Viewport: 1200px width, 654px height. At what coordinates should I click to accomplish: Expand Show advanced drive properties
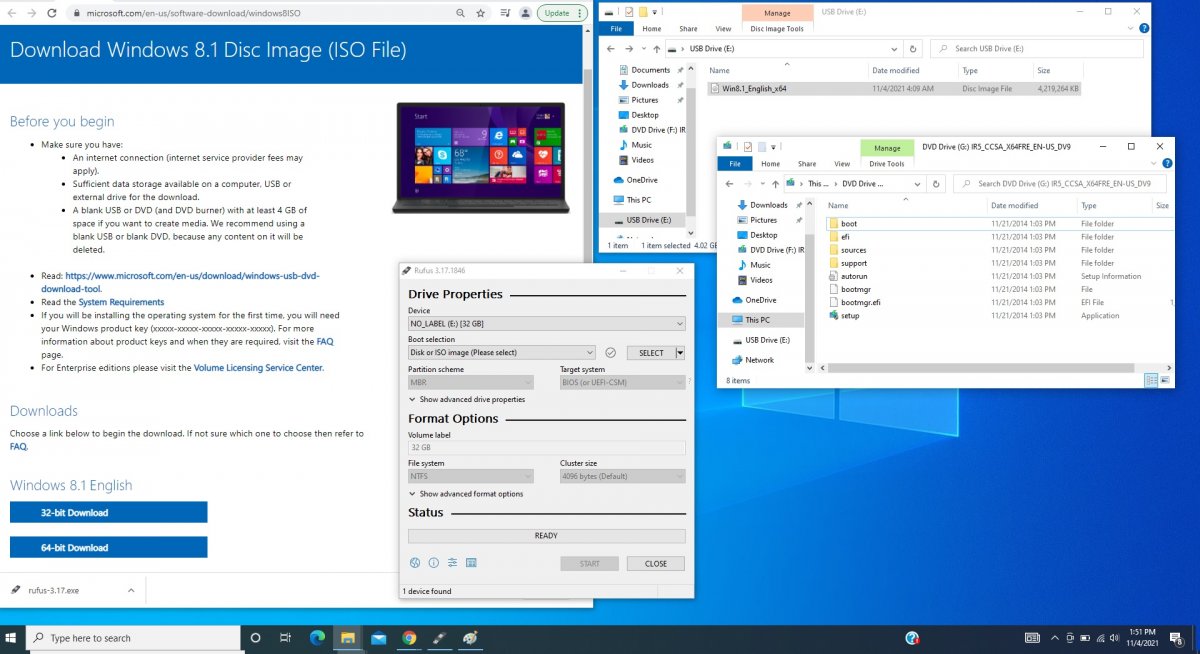point(466,399)
